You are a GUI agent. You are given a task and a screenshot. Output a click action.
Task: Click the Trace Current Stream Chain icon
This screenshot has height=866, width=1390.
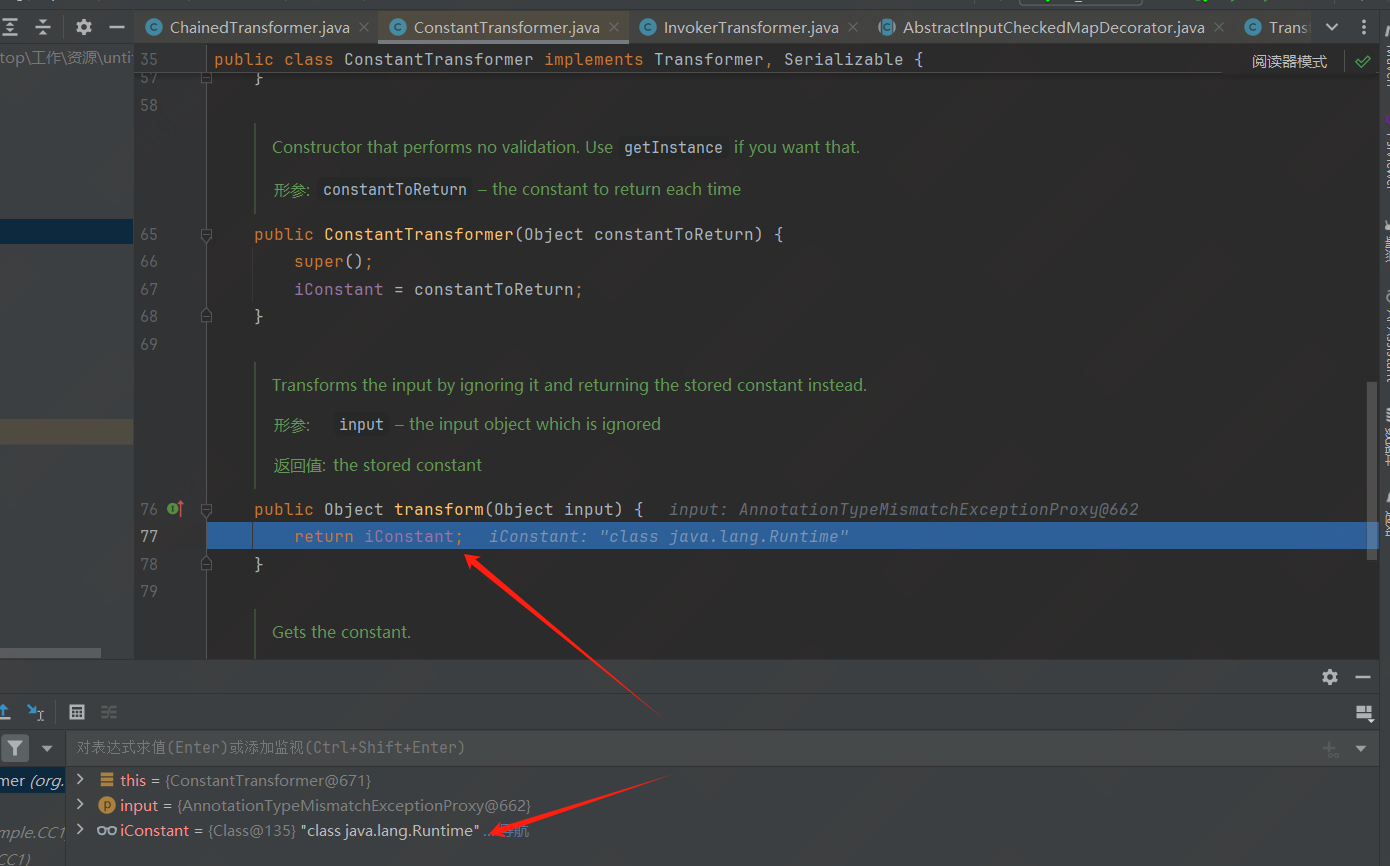point(109,712)
